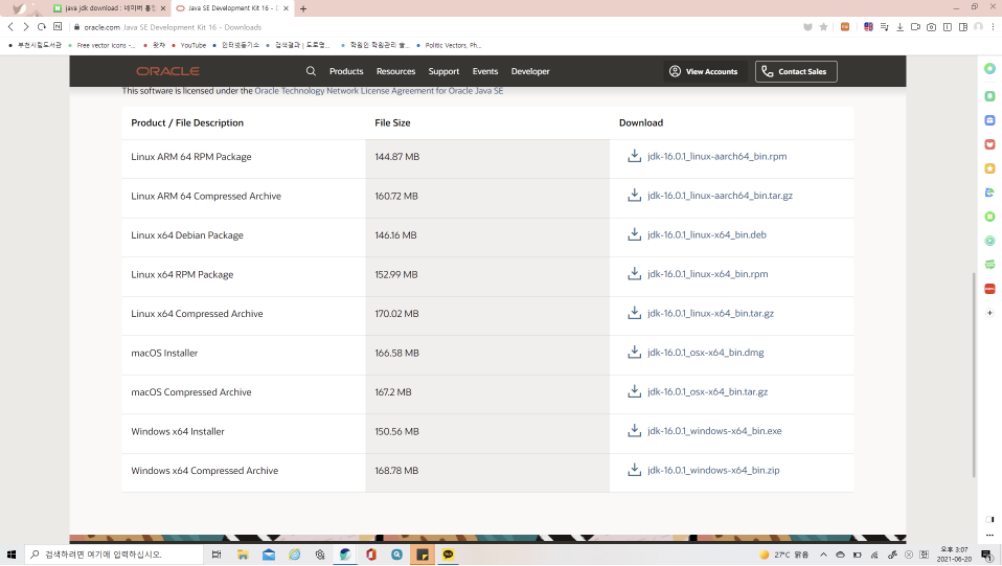
Task: Open the weather 27°C widget in taskbar
Action: pyautogui.click(x=784, y=555)
